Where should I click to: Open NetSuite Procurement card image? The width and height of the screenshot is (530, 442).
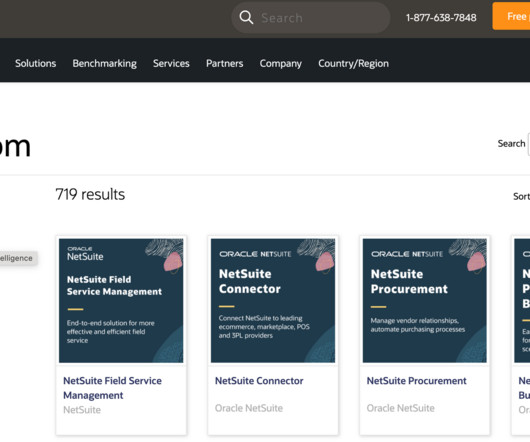click(x=425, y=301)
